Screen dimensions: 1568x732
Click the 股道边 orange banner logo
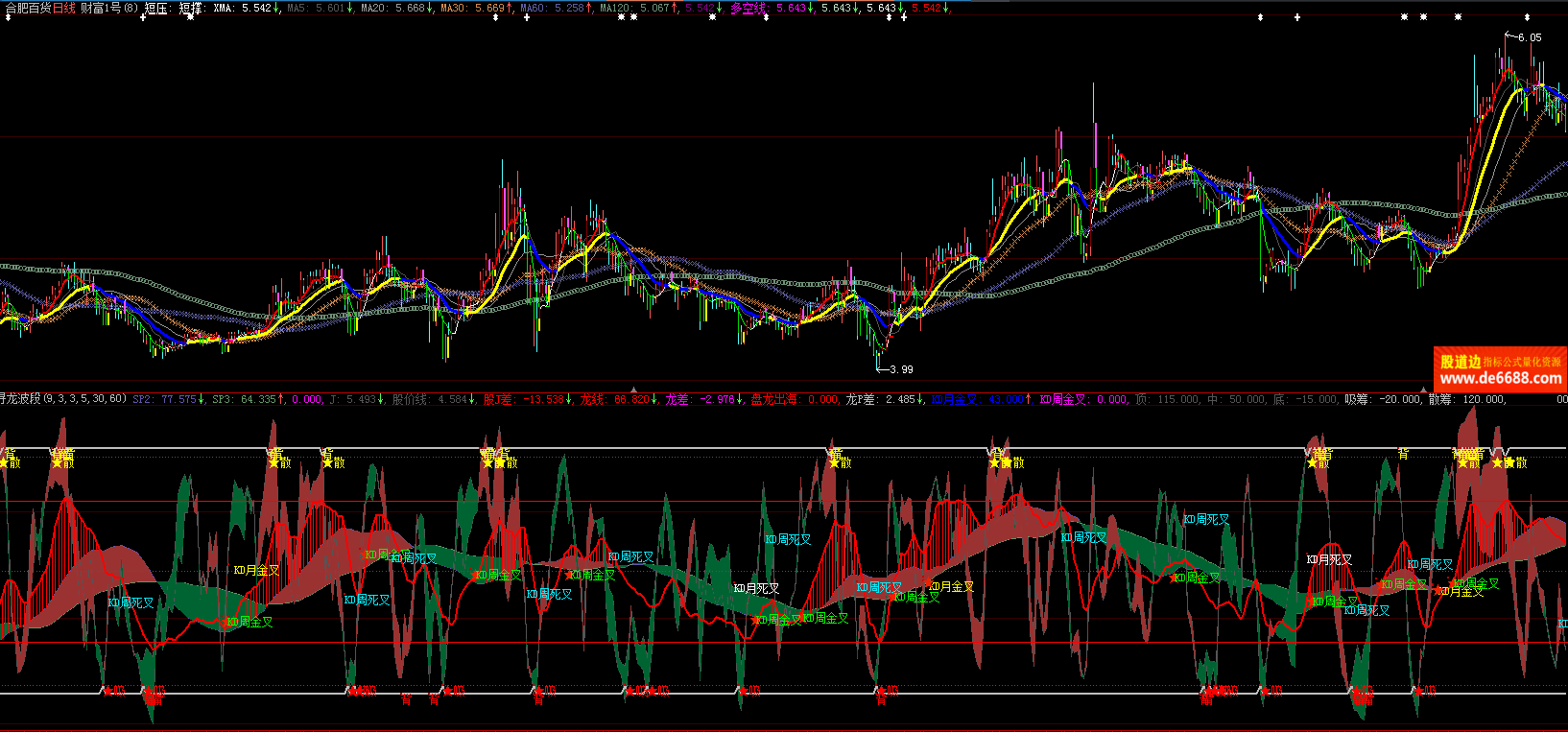(x=1460, y=362)
